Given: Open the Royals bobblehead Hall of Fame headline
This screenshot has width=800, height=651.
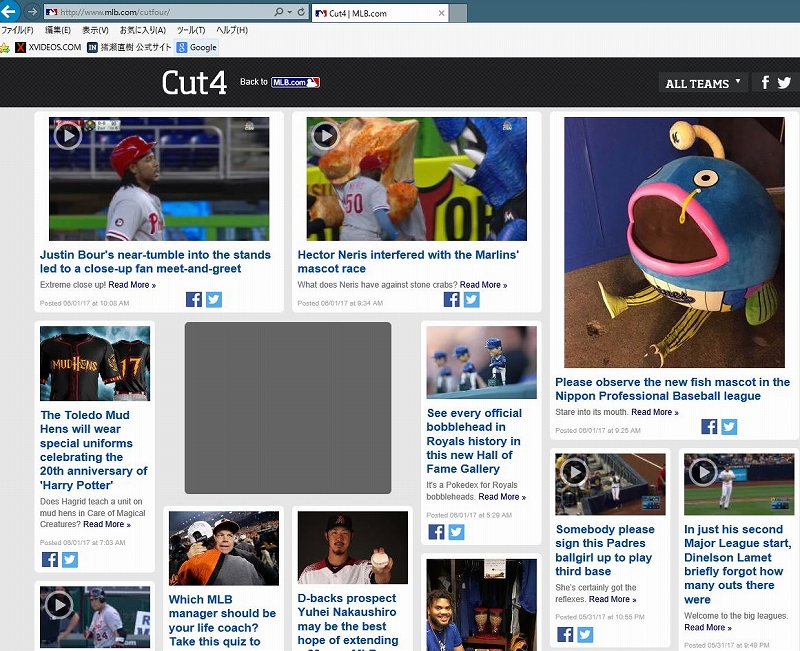Looking at the screenshot, I should click(x=474, y=441).
